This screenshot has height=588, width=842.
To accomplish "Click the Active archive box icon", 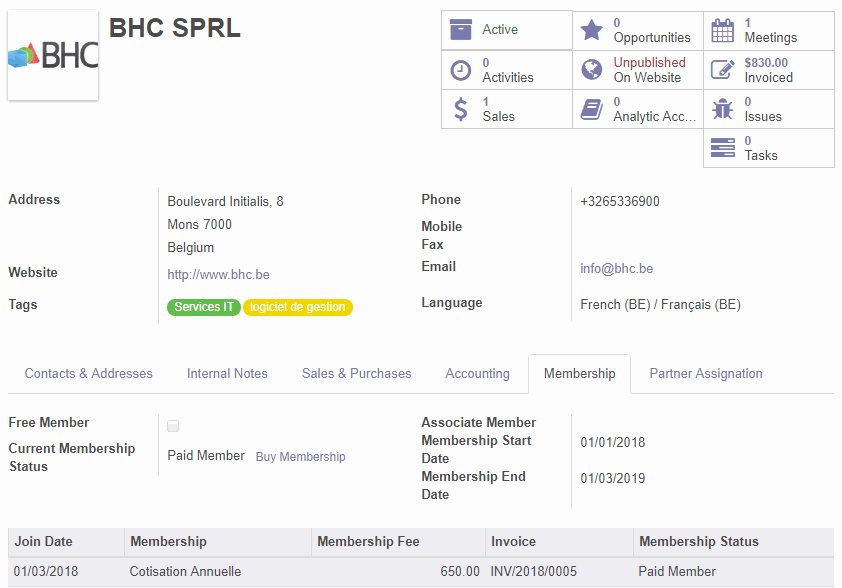I will coord(460,30).
